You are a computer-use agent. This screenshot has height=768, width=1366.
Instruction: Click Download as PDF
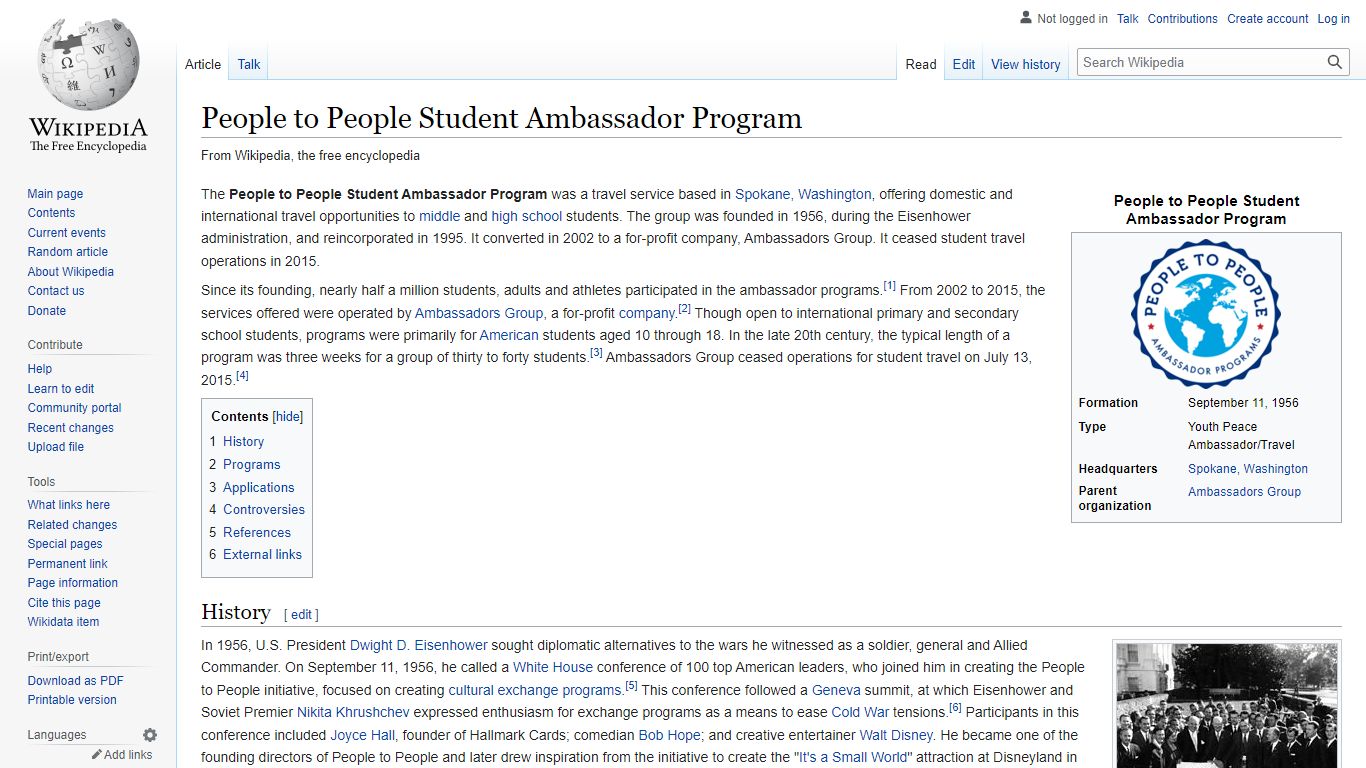(x=75, y=681)
